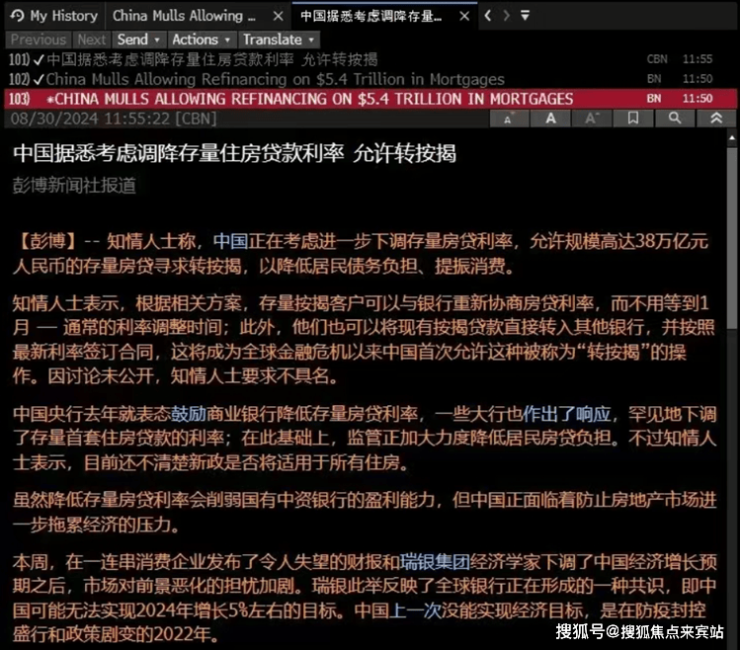
Task: Open the 鼓励 hyperlink
Action: pos(188,414)
